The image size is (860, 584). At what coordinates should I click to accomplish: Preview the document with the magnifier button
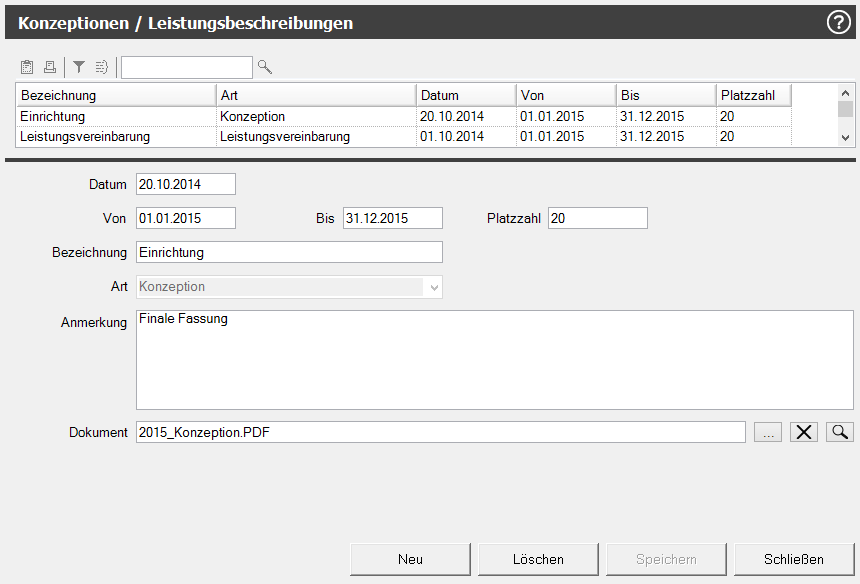coord(840,432)
